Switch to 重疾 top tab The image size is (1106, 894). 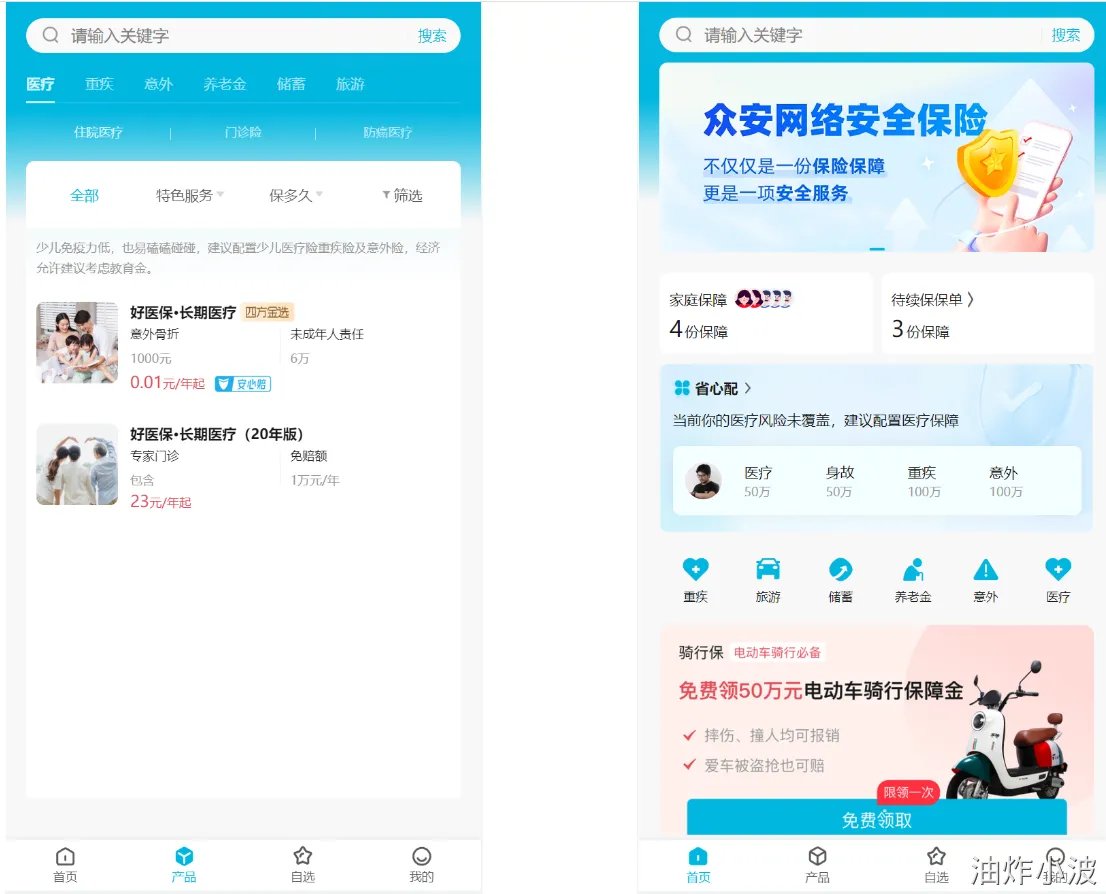pos(99,84)
